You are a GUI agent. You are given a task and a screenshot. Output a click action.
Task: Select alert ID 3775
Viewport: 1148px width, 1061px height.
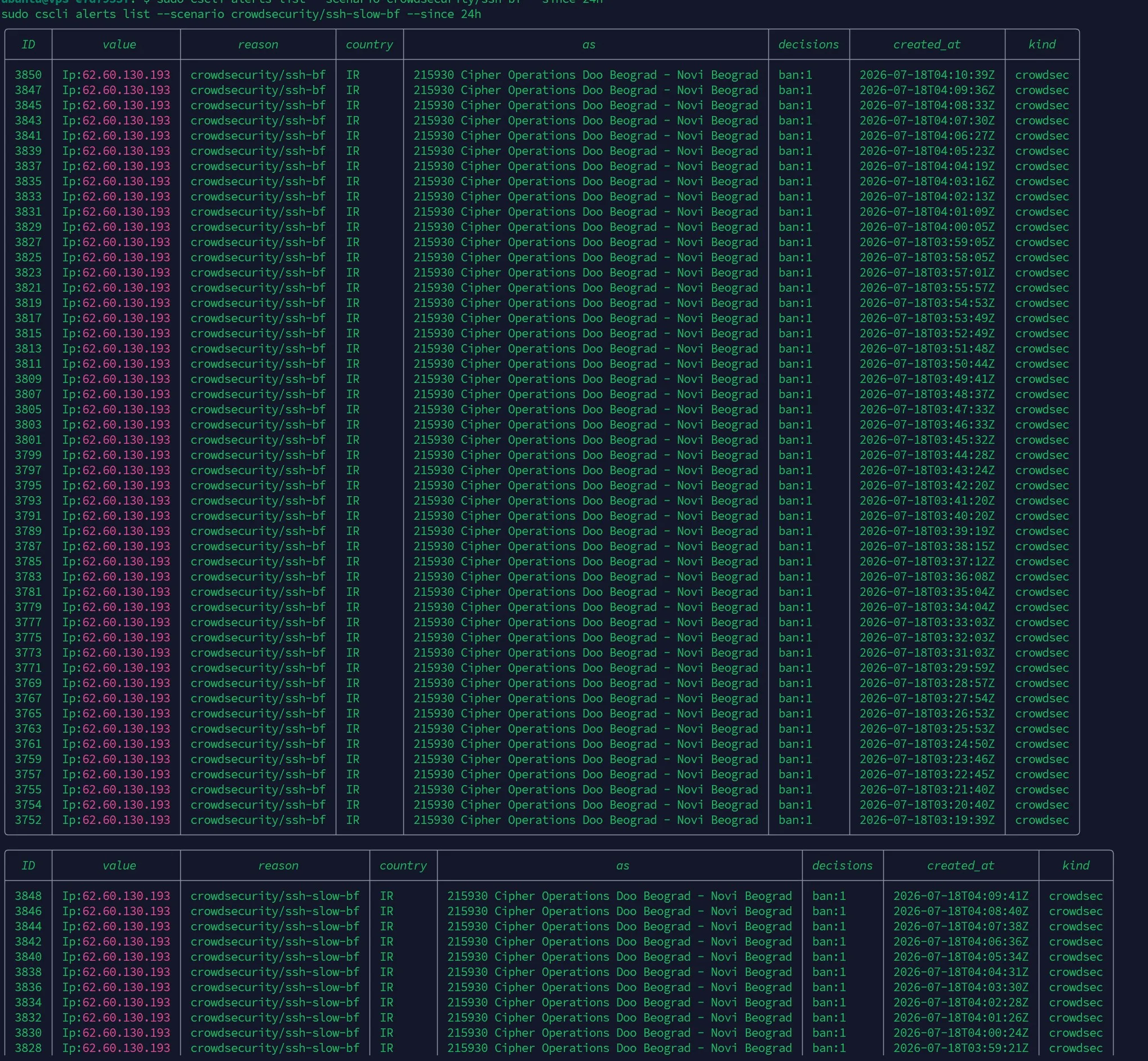28,638
